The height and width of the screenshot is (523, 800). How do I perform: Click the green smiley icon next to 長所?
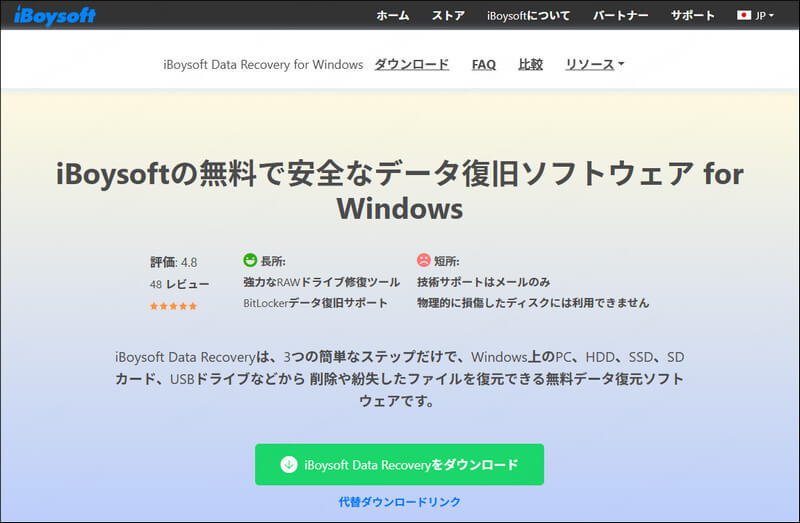tap(250, 260)
